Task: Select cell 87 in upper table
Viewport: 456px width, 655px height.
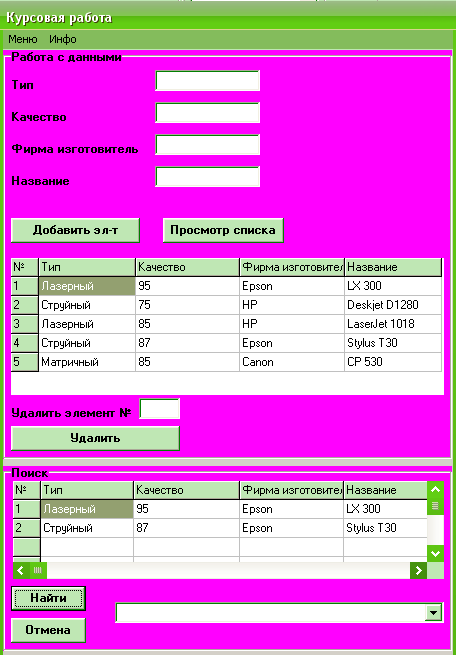Action: pyautogui.click(x=187, y=343)
